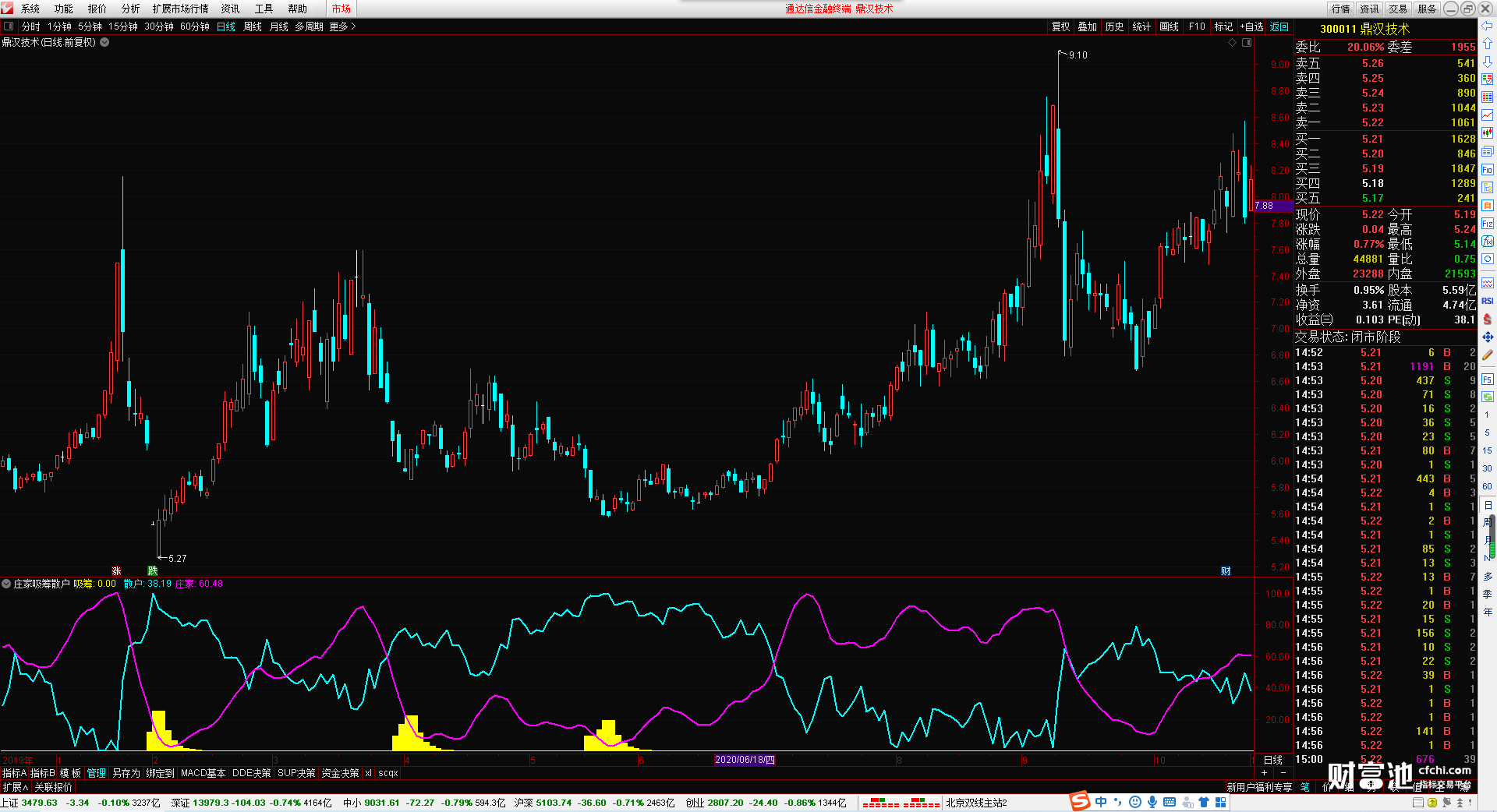The height and width of the screenshot is (812, 1497).
Task: Open the 系统 menu
Action: (30, 9)
